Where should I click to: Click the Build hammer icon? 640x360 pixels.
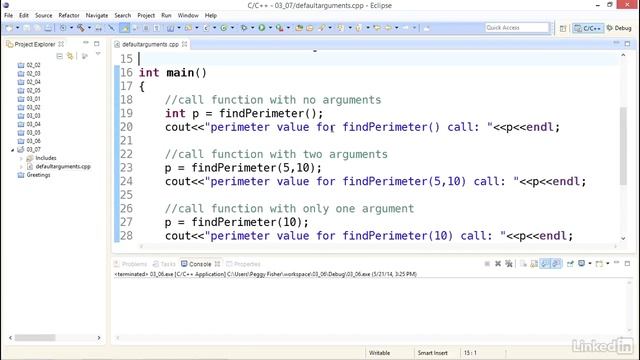coord(81,28)
